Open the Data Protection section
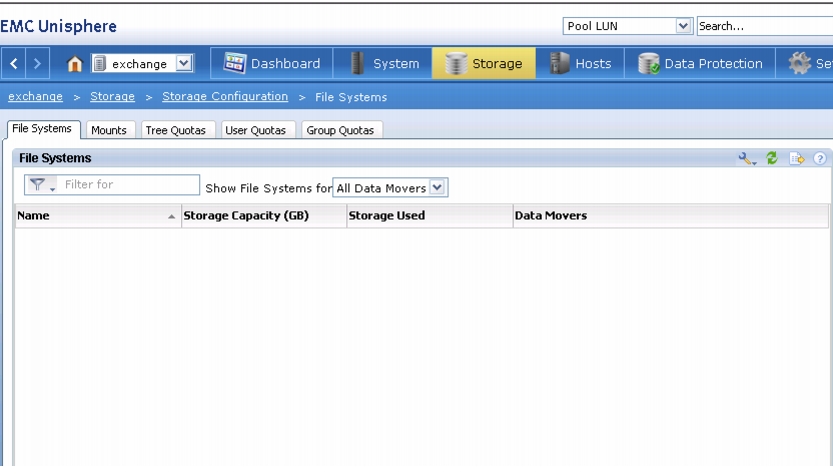This screenshot has height=475, width=833. 700,63
